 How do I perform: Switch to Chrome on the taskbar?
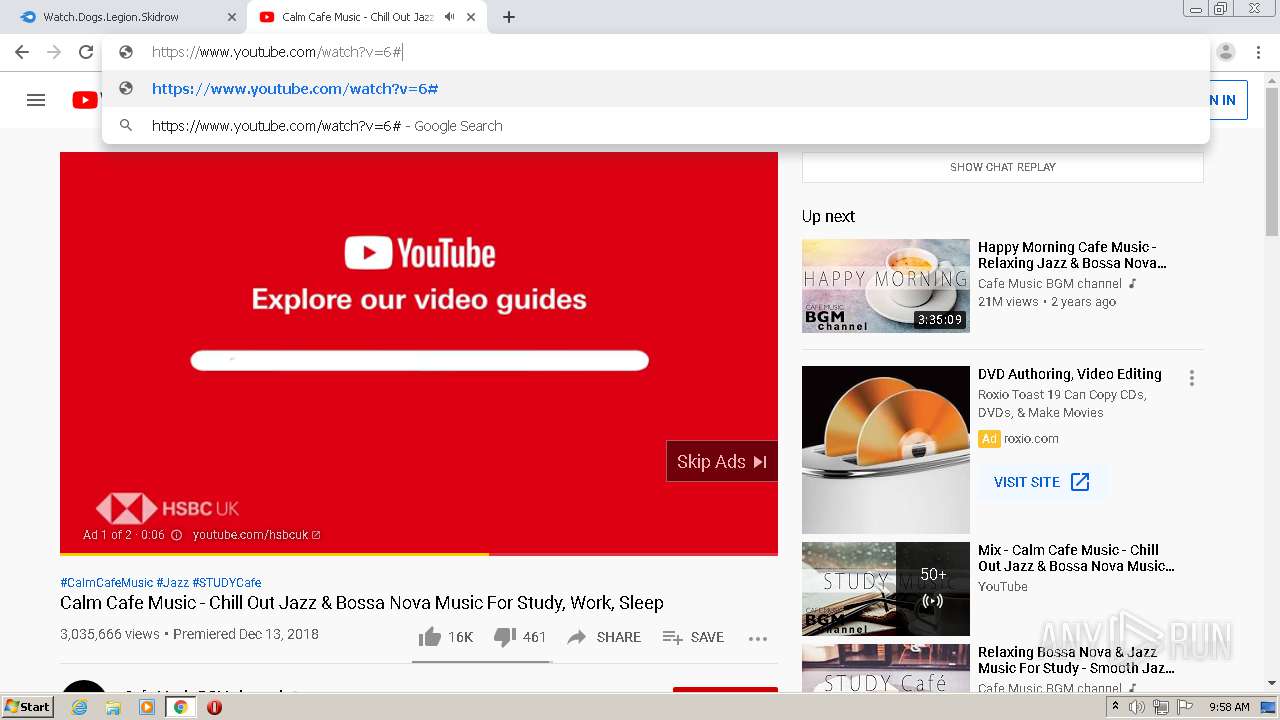(x=181, y=707)
